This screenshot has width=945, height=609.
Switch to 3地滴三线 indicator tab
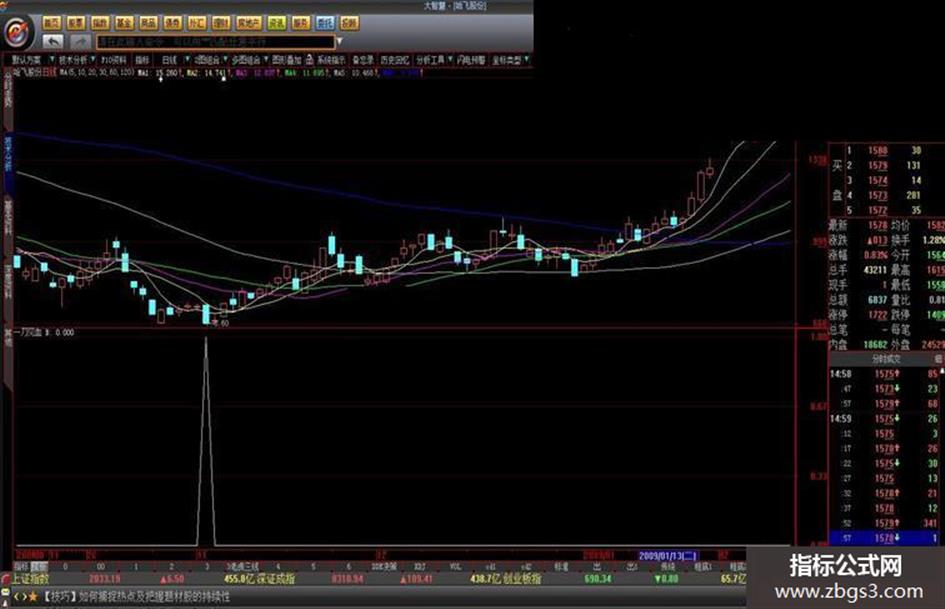click(242, 566)
